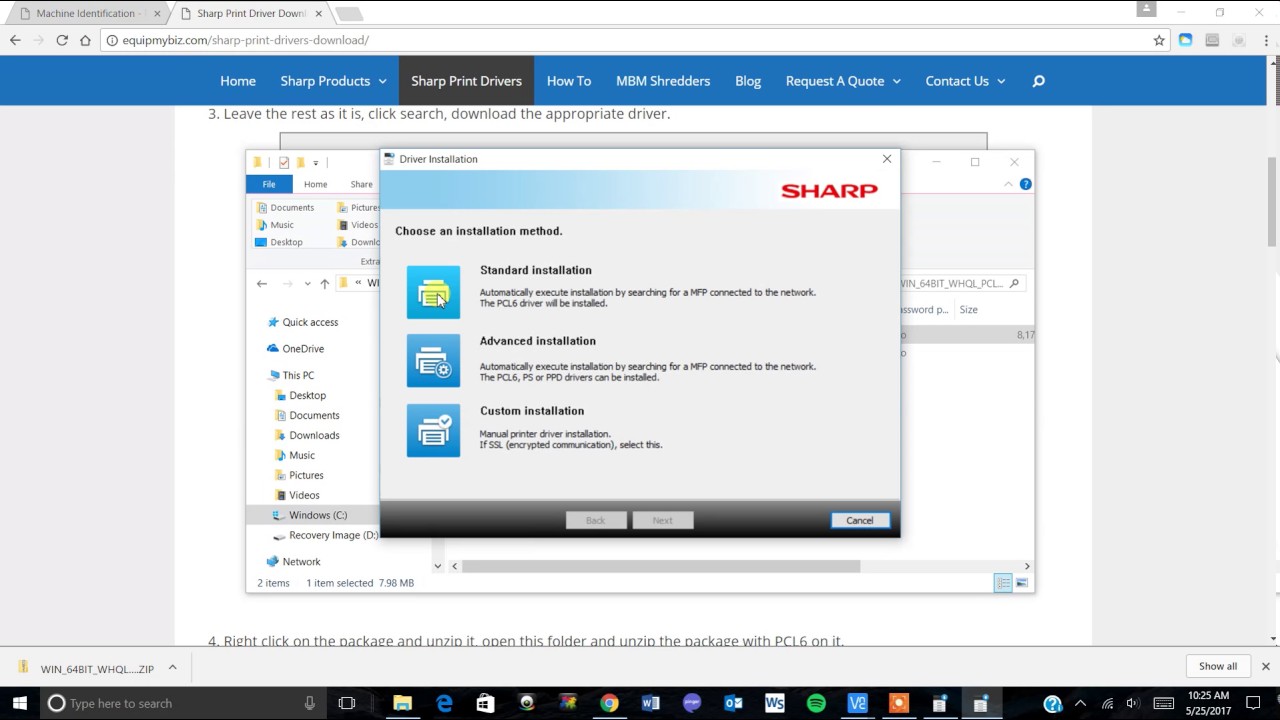Open the Windows Start menu
The height and width of the screenshot is (720, 1280).
coord(19,703)
